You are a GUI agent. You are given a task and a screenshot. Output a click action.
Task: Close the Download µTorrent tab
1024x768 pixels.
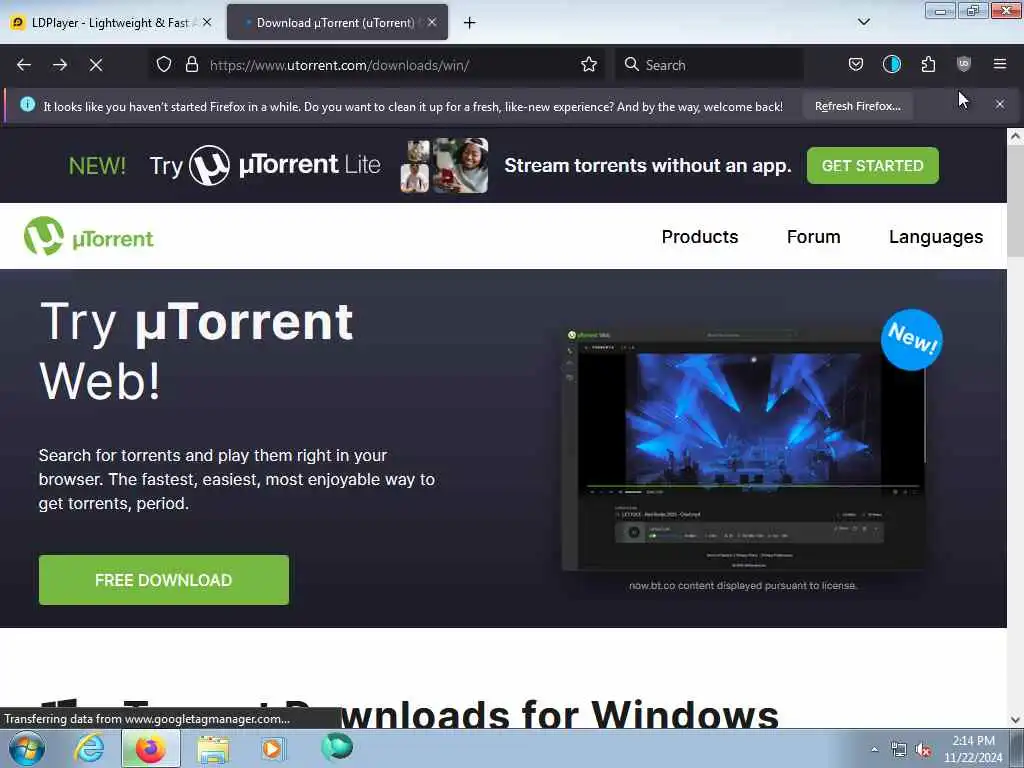pyautogui.click(x=432, y=22)
